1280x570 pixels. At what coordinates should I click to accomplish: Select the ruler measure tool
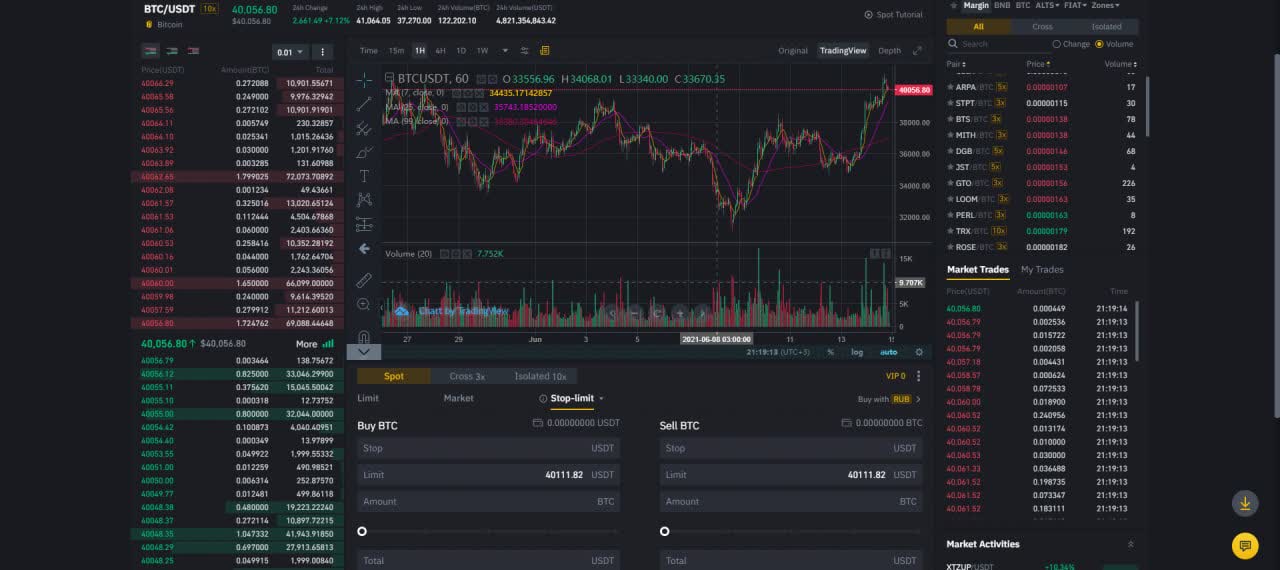364,280
